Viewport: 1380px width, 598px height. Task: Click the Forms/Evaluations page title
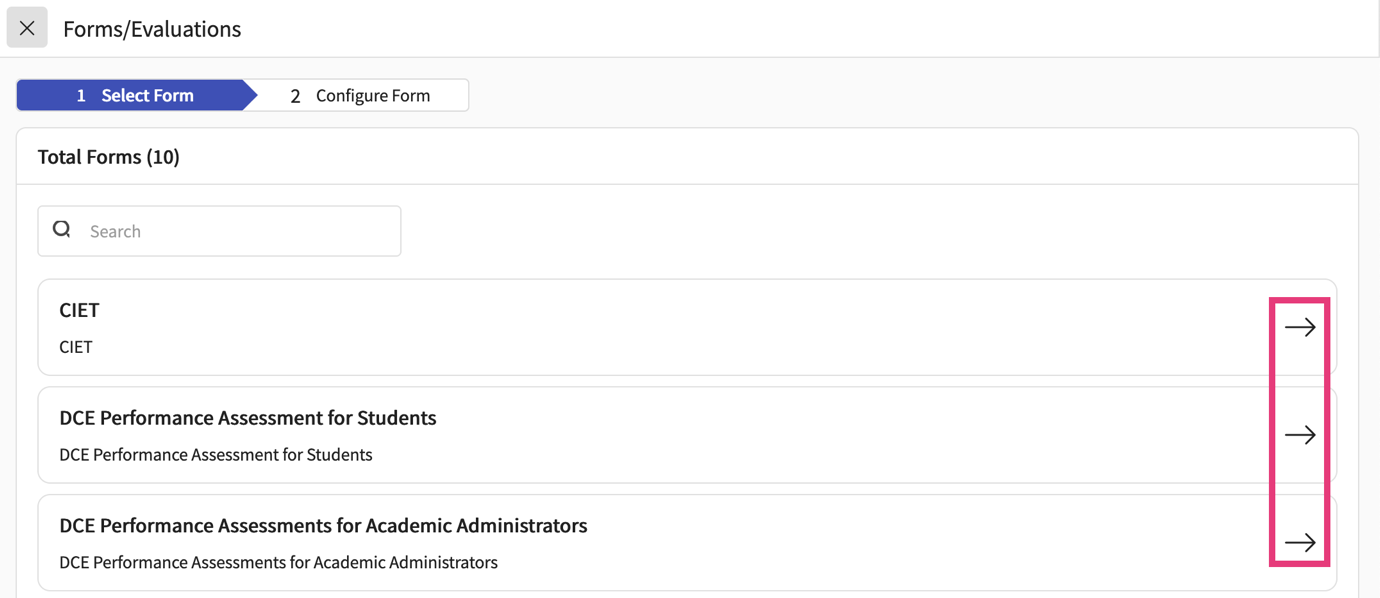pyautogui.click(x=152, y=29)
